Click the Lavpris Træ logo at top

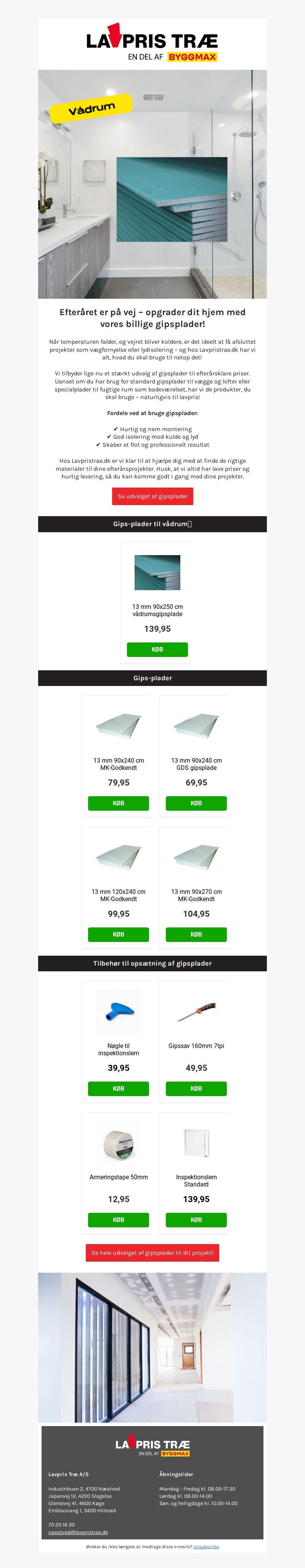point(152,43)
